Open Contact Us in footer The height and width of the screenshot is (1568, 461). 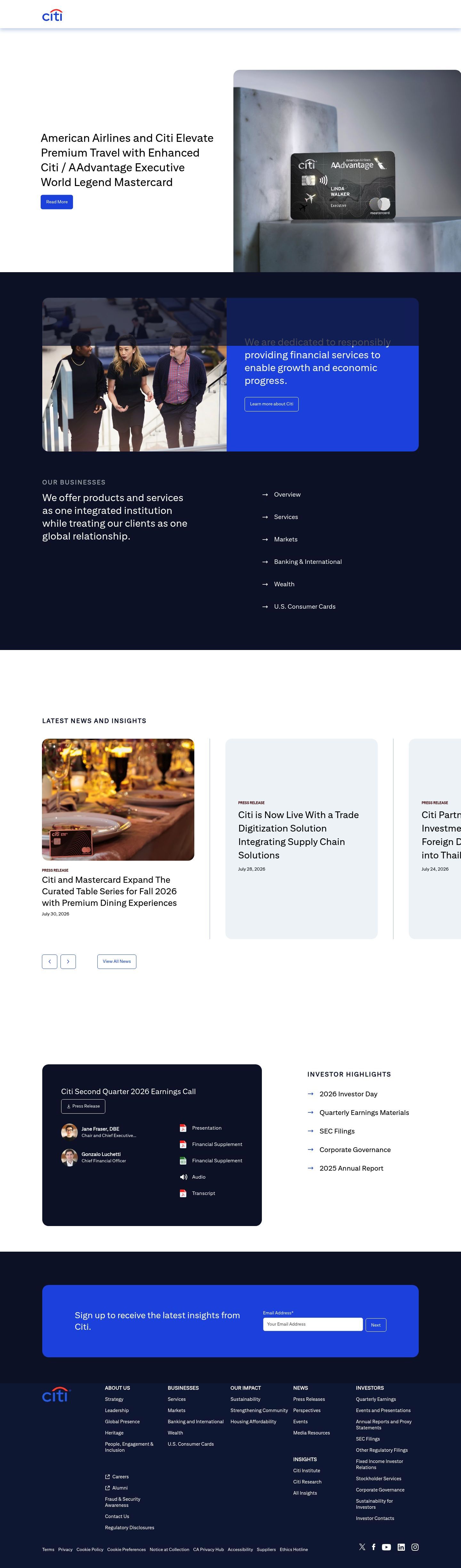coord(117,1516)
